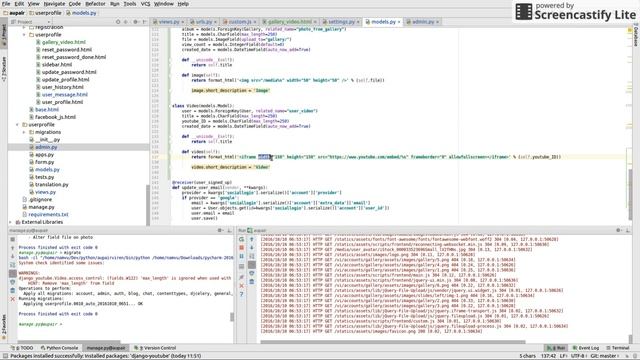
Task: Open Project panel gear settings
Action: click(136, 22)
